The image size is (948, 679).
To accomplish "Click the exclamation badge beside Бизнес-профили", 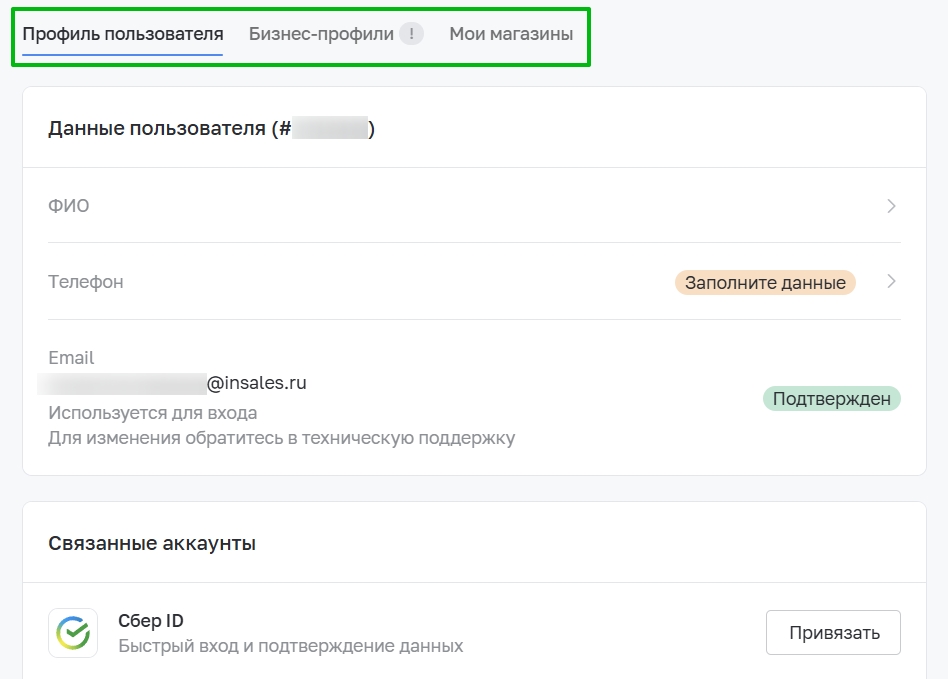I will pyautogui.click(x=411, y=34).
